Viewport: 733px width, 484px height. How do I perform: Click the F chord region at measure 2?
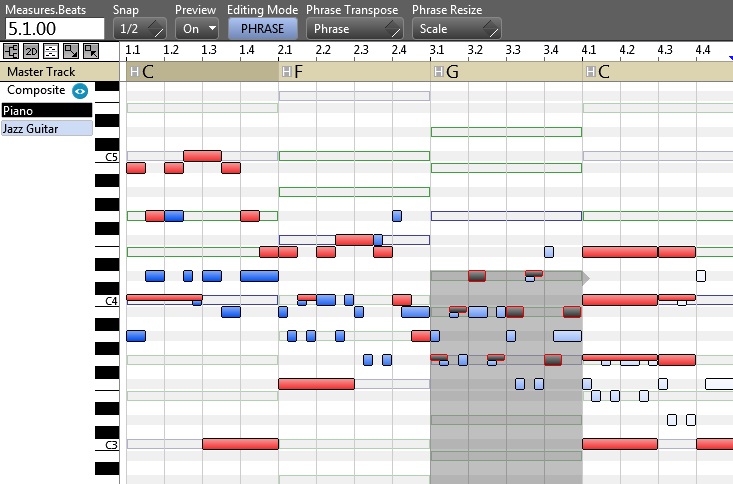click(x=354, y=72)
